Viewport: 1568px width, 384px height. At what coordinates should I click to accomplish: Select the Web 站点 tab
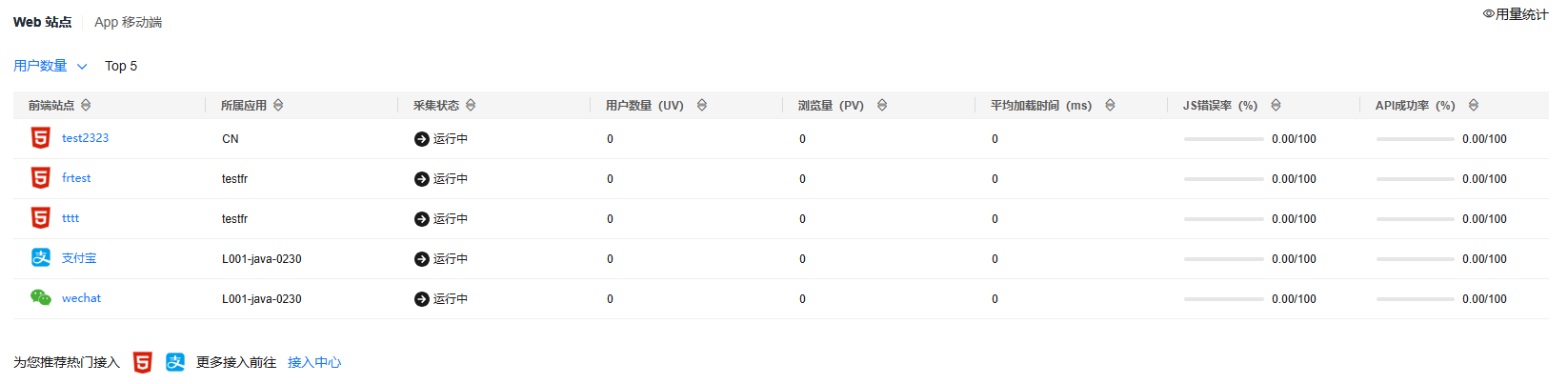[x=42, y=22]
